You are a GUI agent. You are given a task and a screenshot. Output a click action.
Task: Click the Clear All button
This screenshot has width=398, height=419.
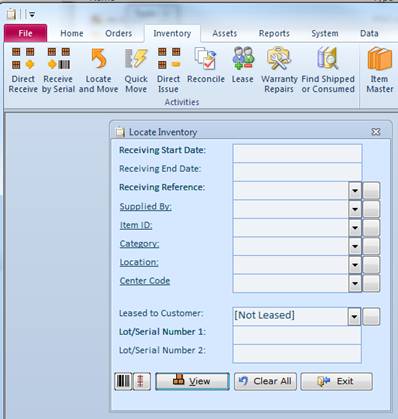tap(265, 381)
